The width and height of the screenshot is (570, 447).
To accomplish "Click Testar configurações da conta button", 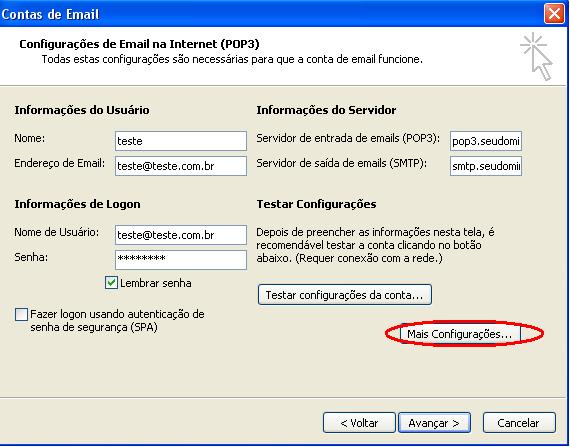I will pos(345,295).
